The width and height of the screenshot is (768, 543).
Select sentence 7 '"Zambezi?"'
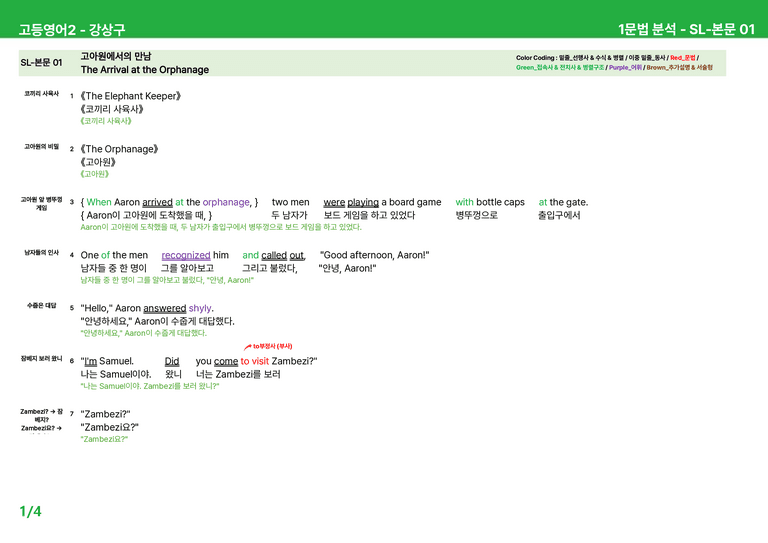[105, 414]
